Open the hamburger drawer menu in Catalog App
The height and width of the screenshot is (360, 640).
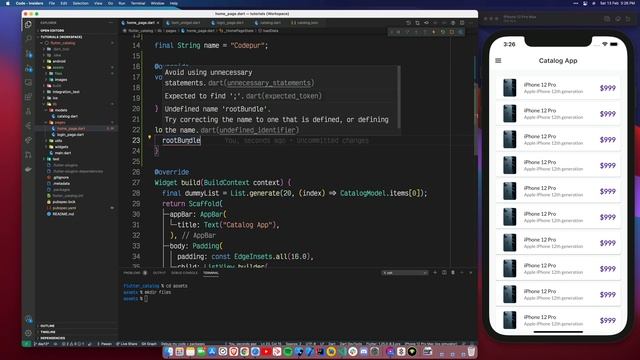498,60
